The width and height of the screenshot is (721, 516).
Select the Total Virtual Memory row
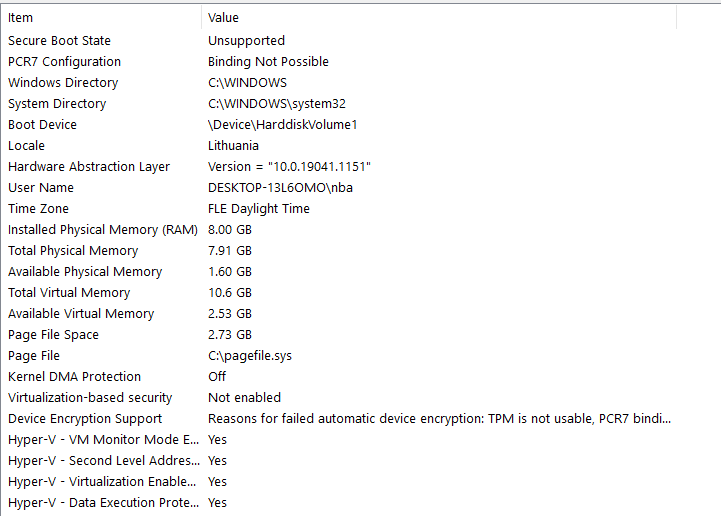coord(69,293)
